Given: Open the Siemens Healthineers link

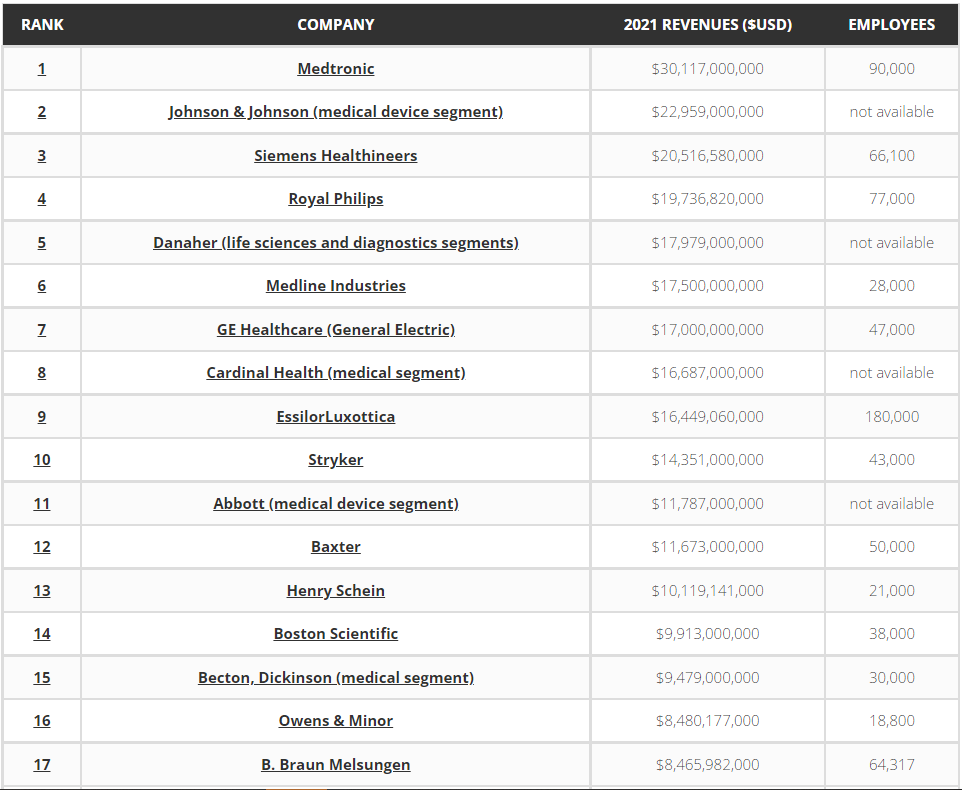Looking at the screenshot, I should [336, 156].
